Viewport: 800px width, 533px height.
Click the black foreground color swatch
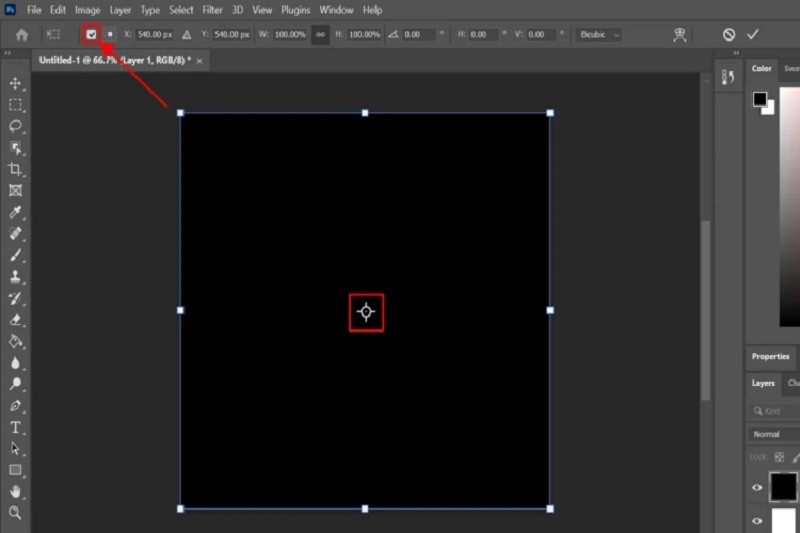tap(760, 98)
